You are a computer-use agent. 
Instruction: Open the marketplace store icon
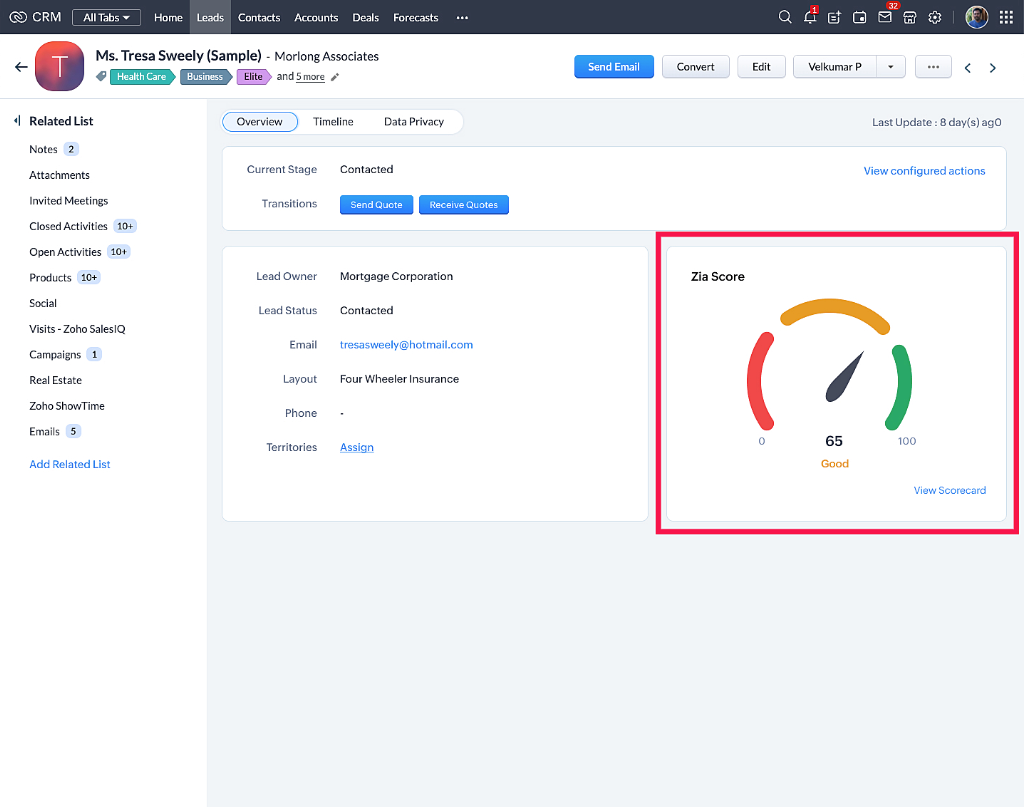point(910,17)
